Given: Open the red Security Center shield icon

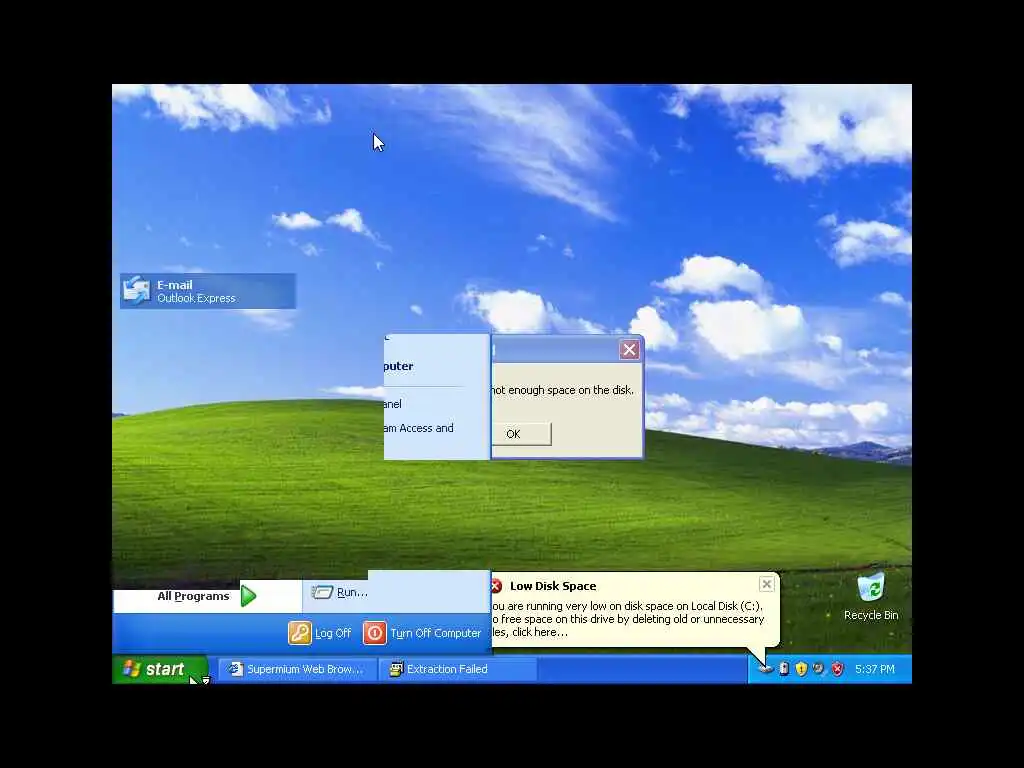Looking at the screenshot, I should [837, 669].
